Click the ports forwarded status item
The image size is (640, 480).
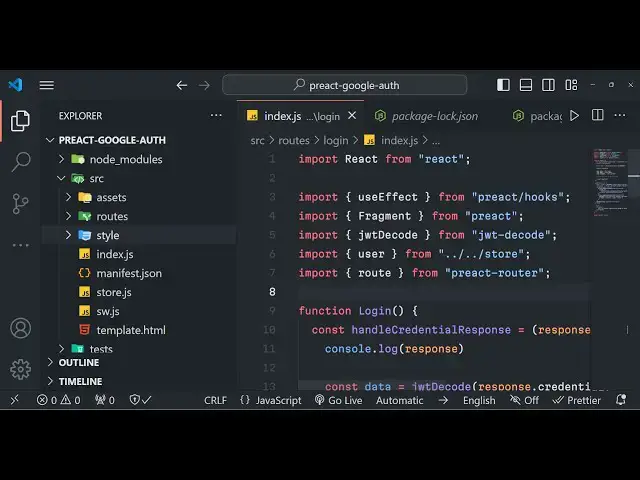click(104, 400)
